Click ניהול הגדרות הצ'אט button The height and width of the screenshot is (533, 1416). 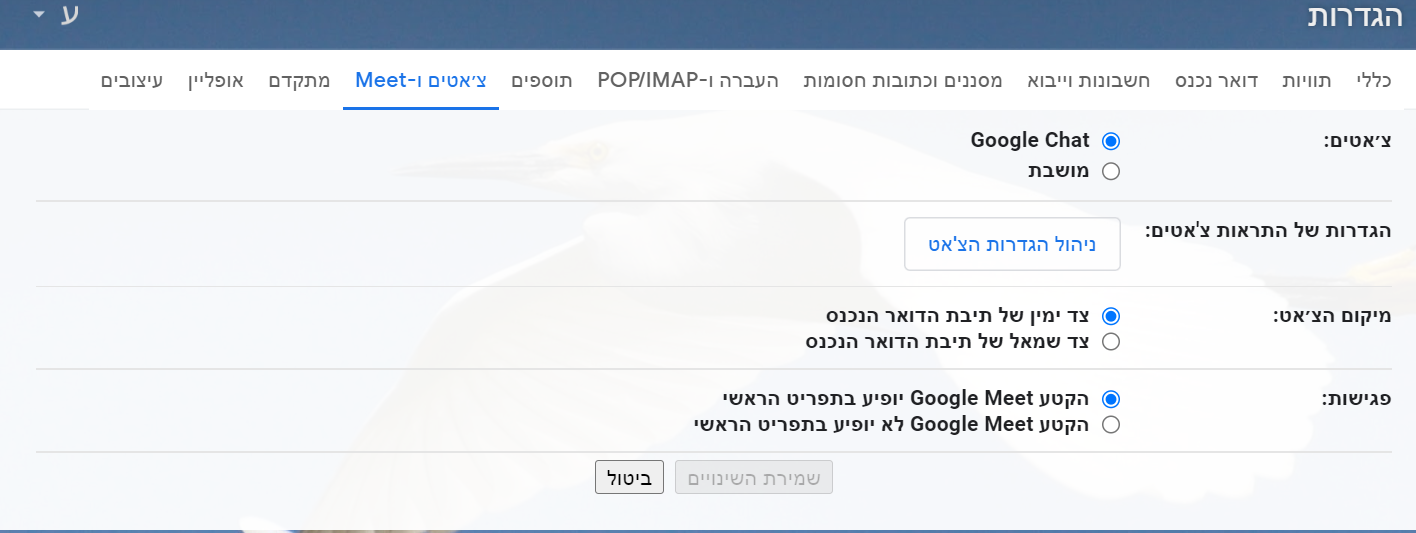click(1012, 244)
